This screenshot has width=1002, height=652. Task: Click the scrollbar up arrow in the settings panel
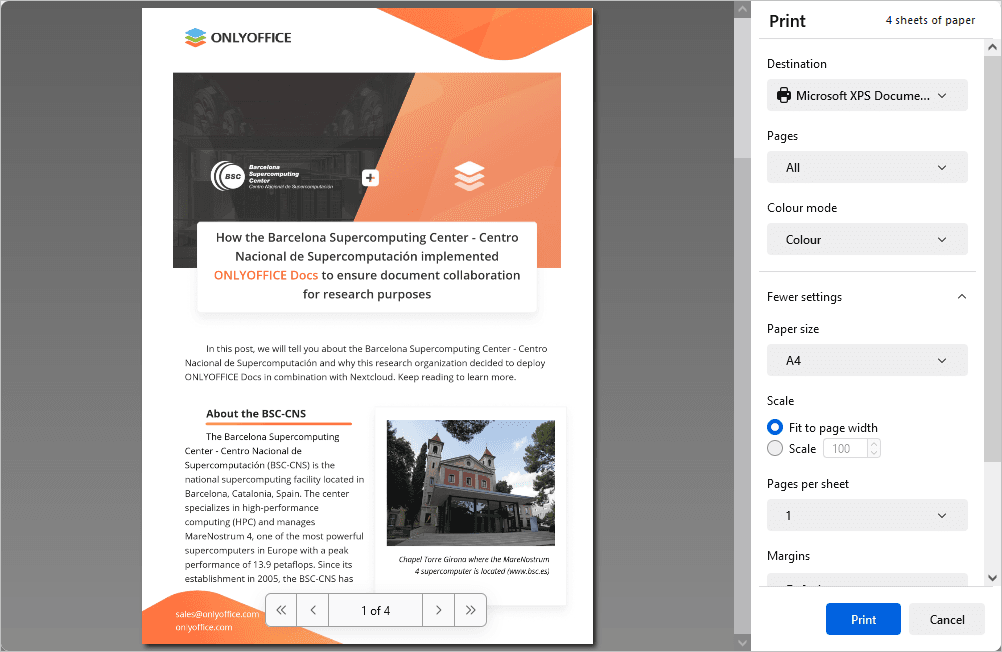993,44
